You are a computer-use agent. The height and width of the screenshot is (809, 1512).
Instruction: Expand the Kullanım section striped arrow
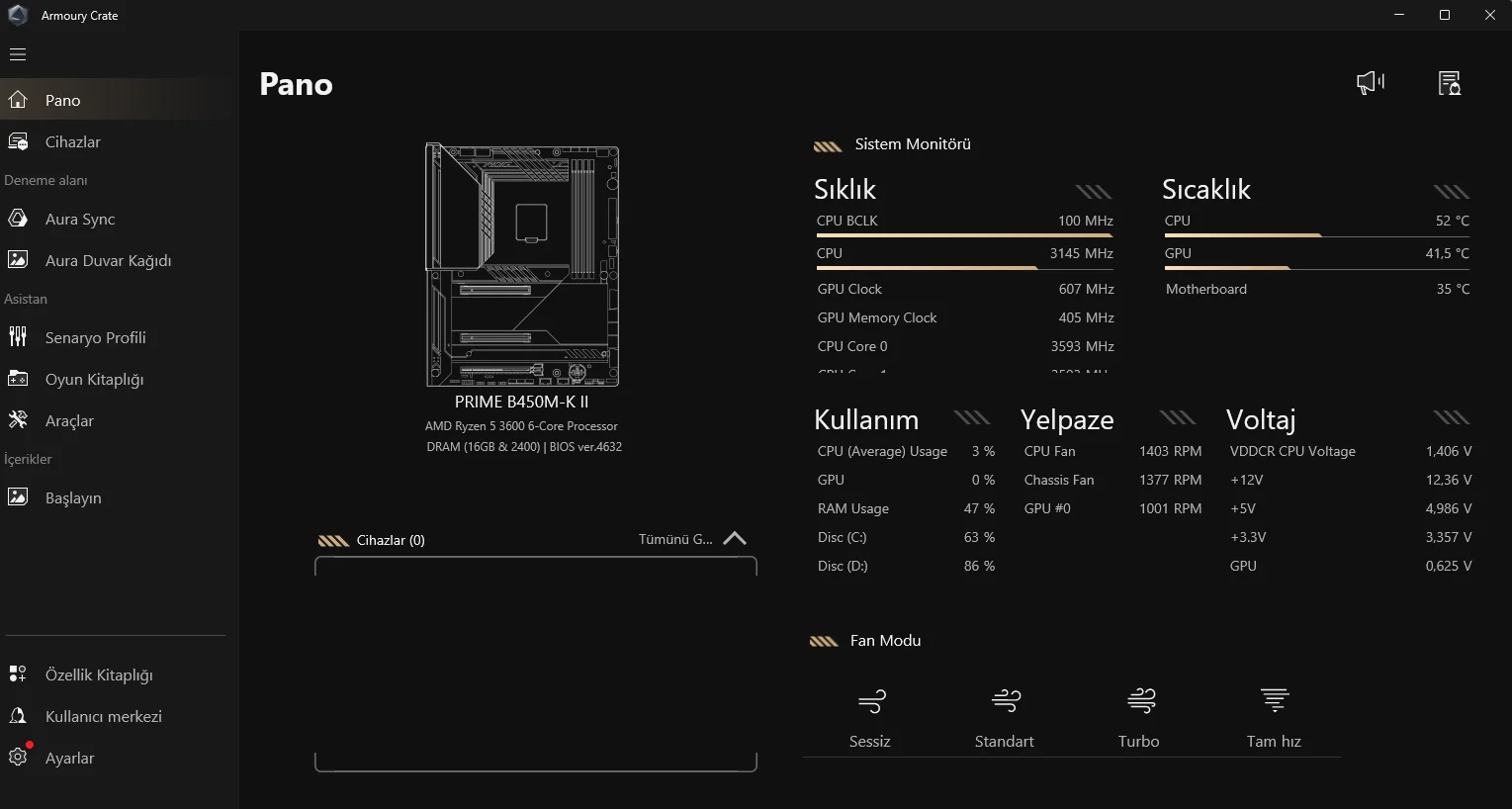coord(972,417)
